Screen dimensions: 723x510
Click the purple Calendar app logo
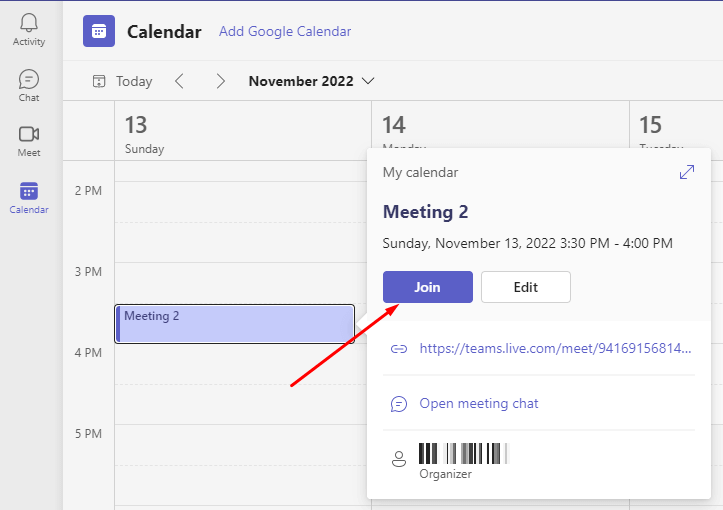(x=98, y=31)
